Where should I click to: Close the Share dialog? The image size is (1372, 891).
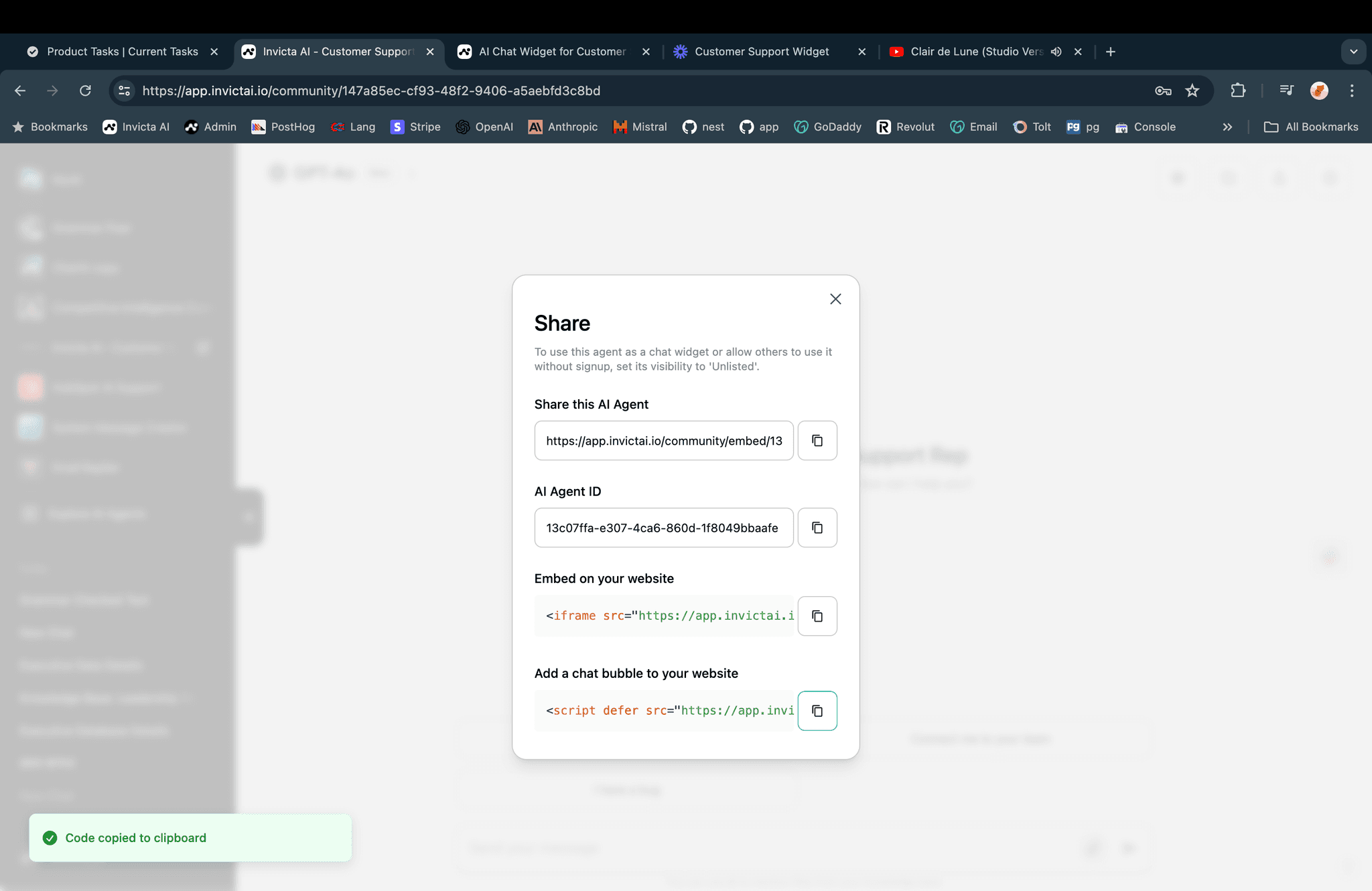click(x=835, y=299)
